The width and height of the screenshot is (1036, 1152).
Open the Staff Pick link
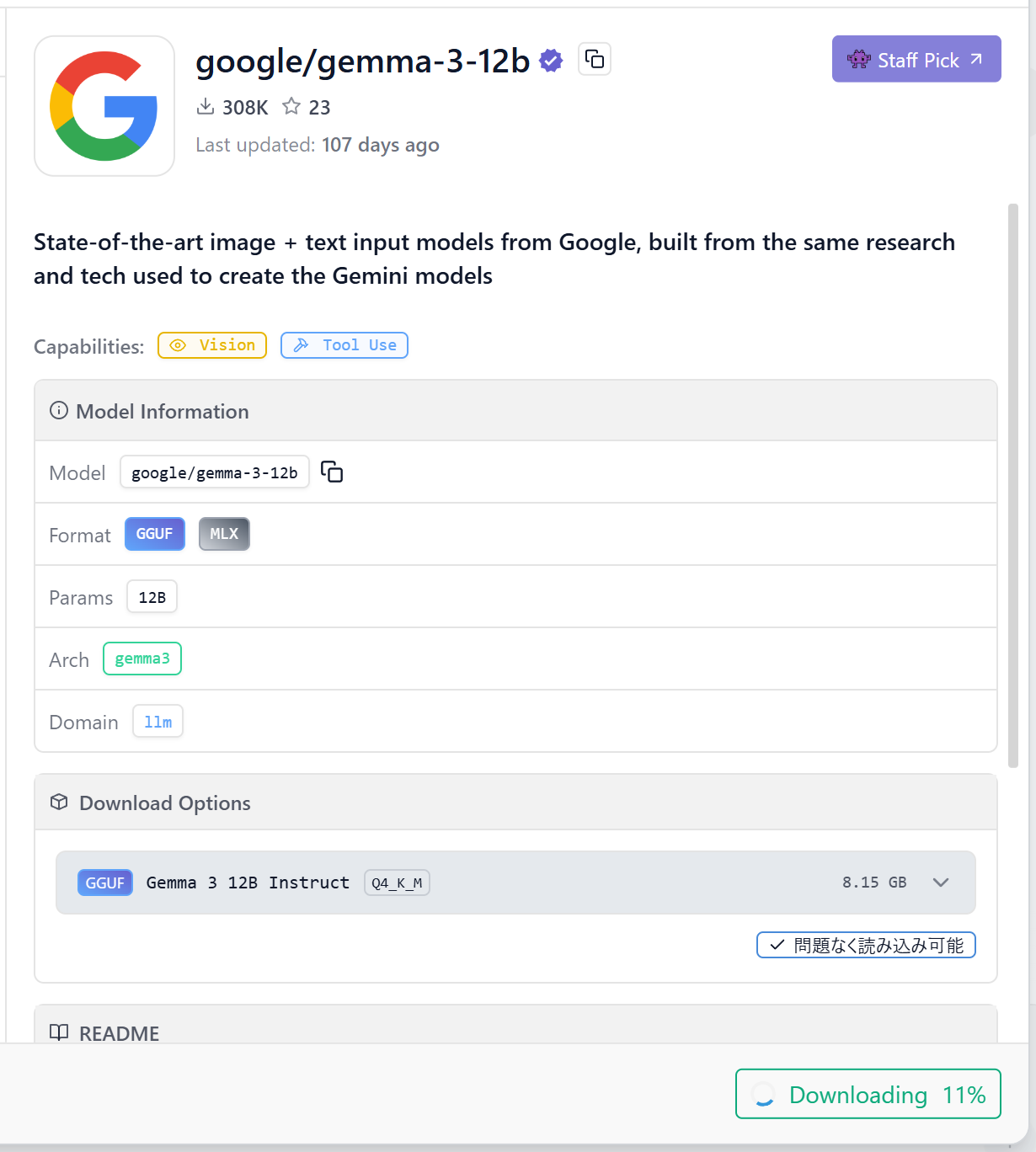click(x=916, y=59)
